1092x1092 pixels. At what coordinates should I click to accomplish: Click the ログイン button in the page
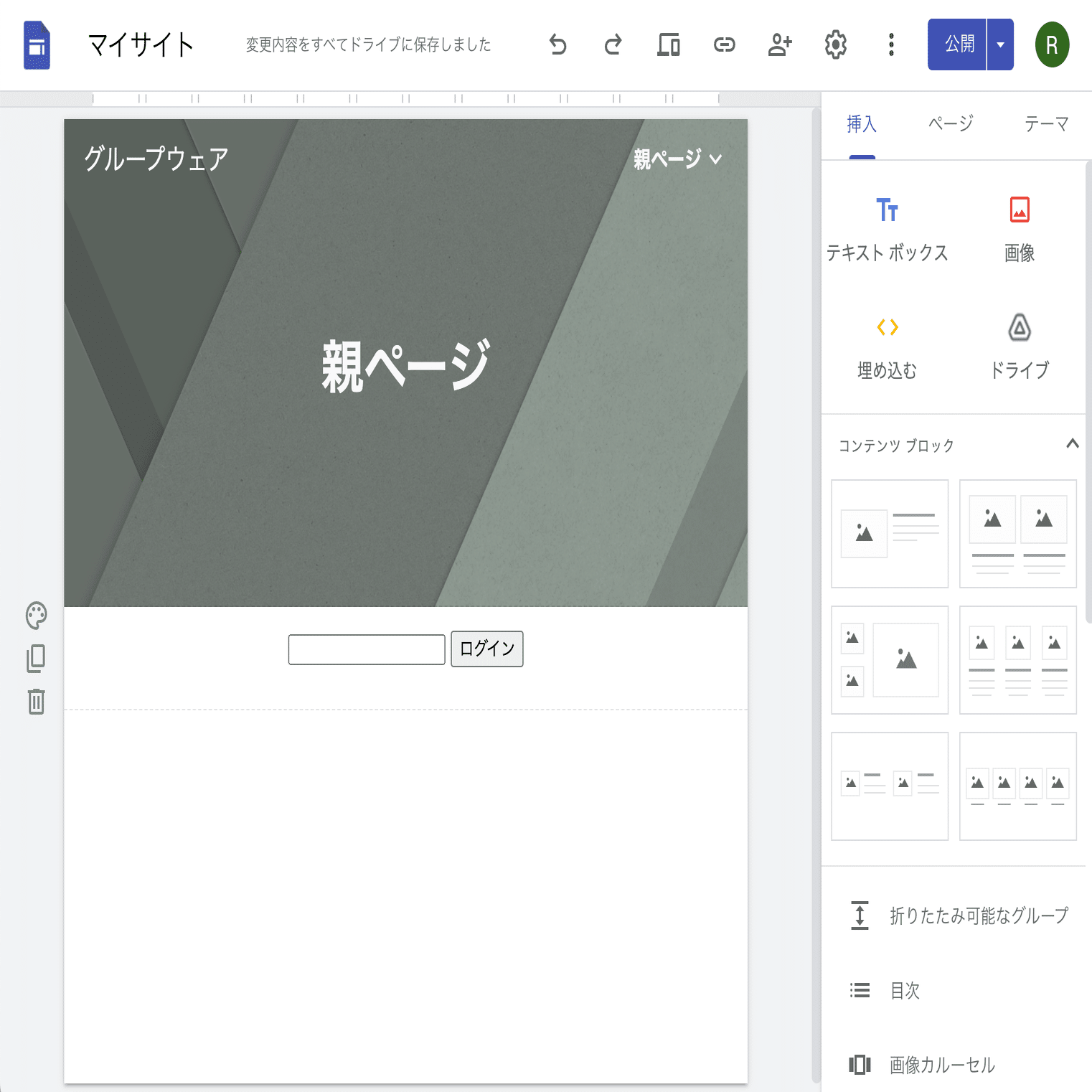click(x=486, y=648)
